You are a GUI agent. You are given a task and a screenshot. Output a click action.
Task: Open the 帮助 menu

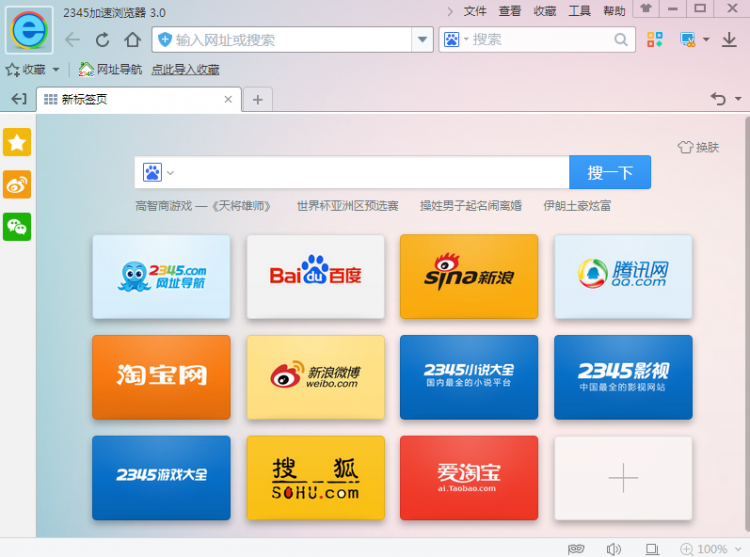pyautogui.click(x=615, y=11)
